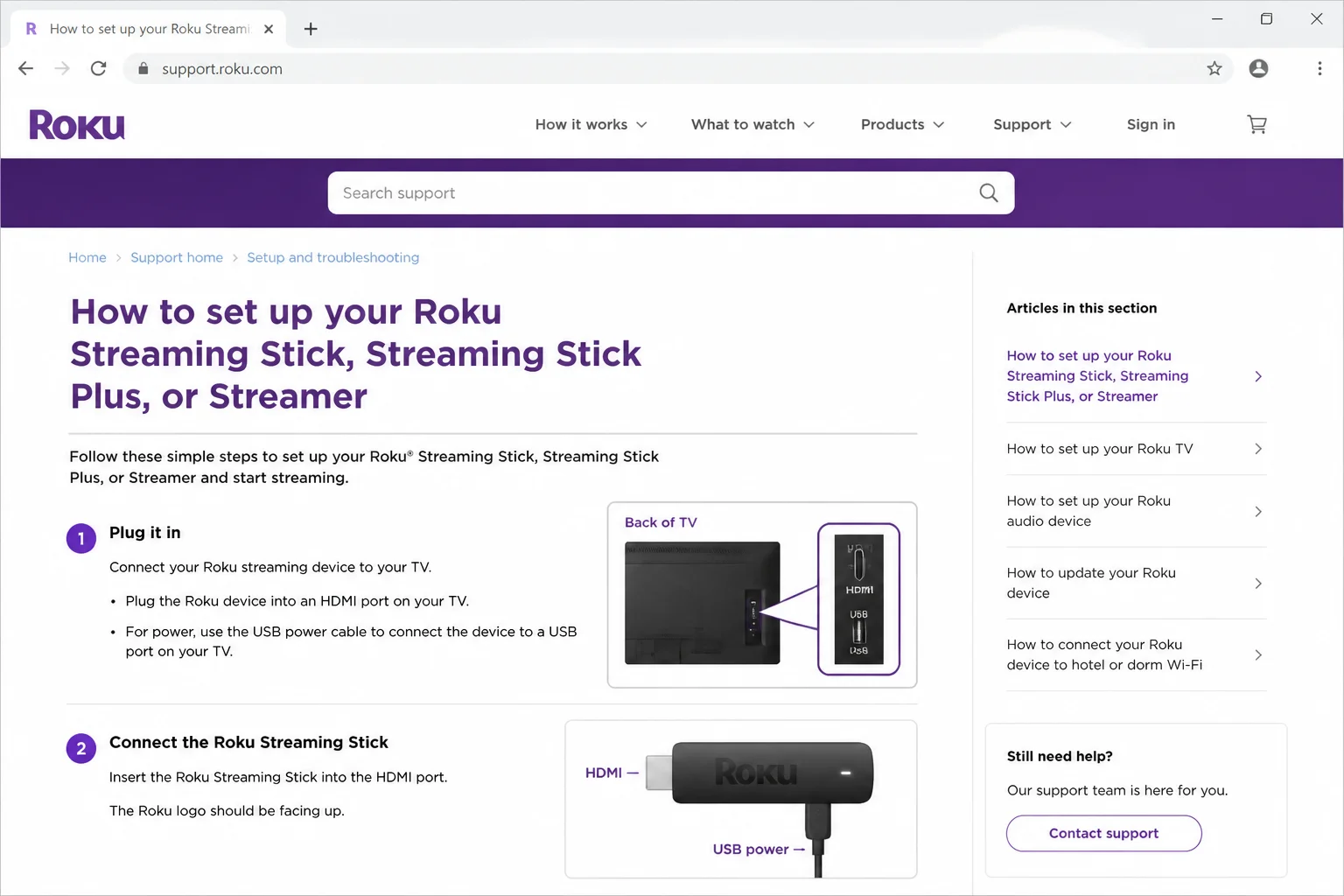
Task: Click the Roku Streaming Stick HDMI illustration
Action: pos(741,799)
